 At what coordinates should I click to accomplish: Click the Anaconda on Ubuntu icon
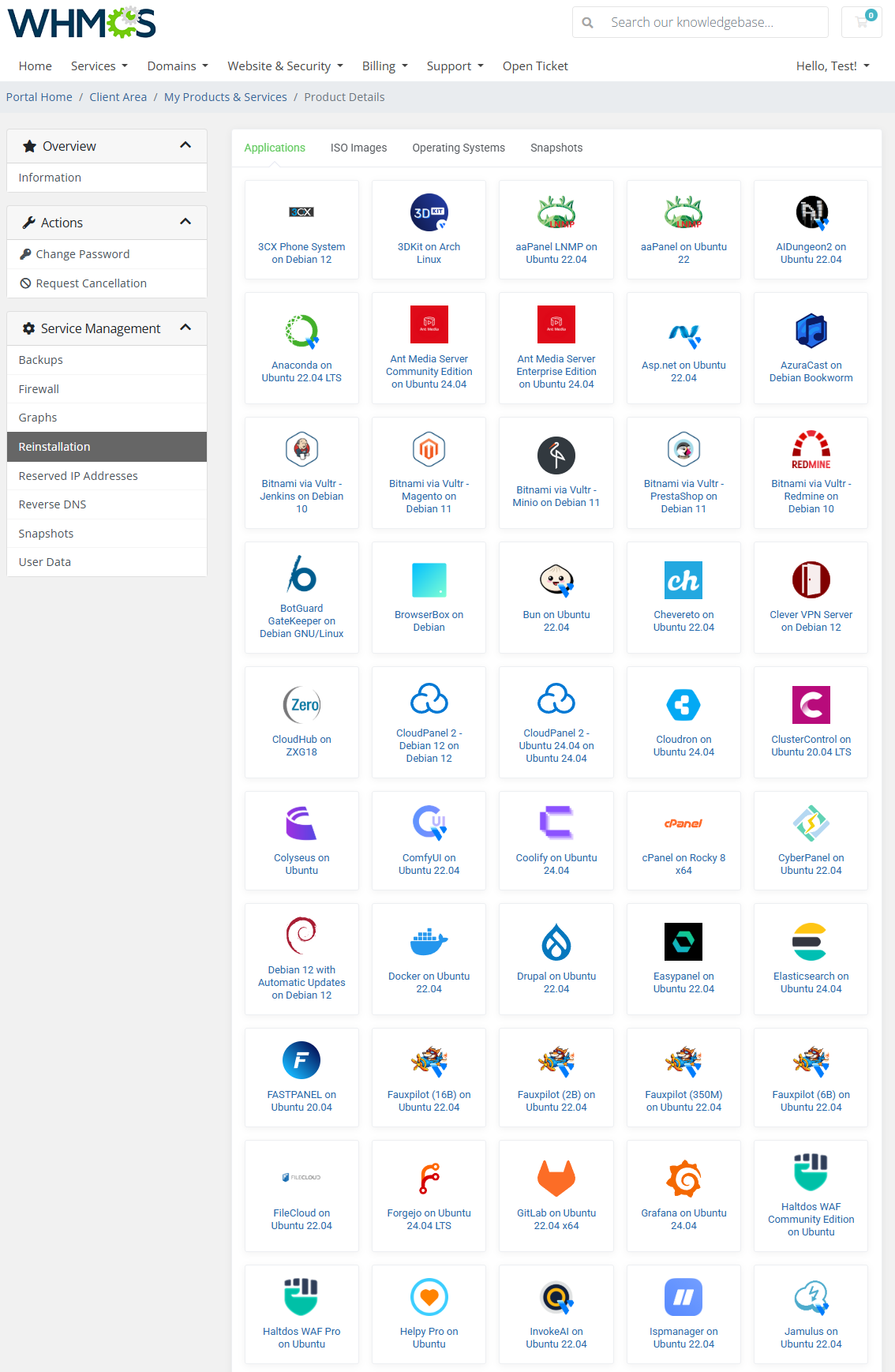click(301, 331)
